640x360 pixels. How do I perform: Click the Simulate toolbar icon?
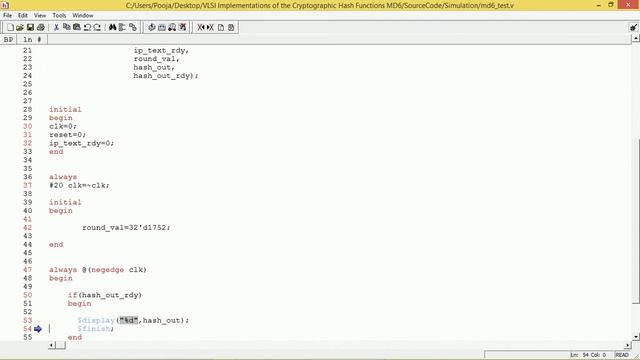point(172,27)
